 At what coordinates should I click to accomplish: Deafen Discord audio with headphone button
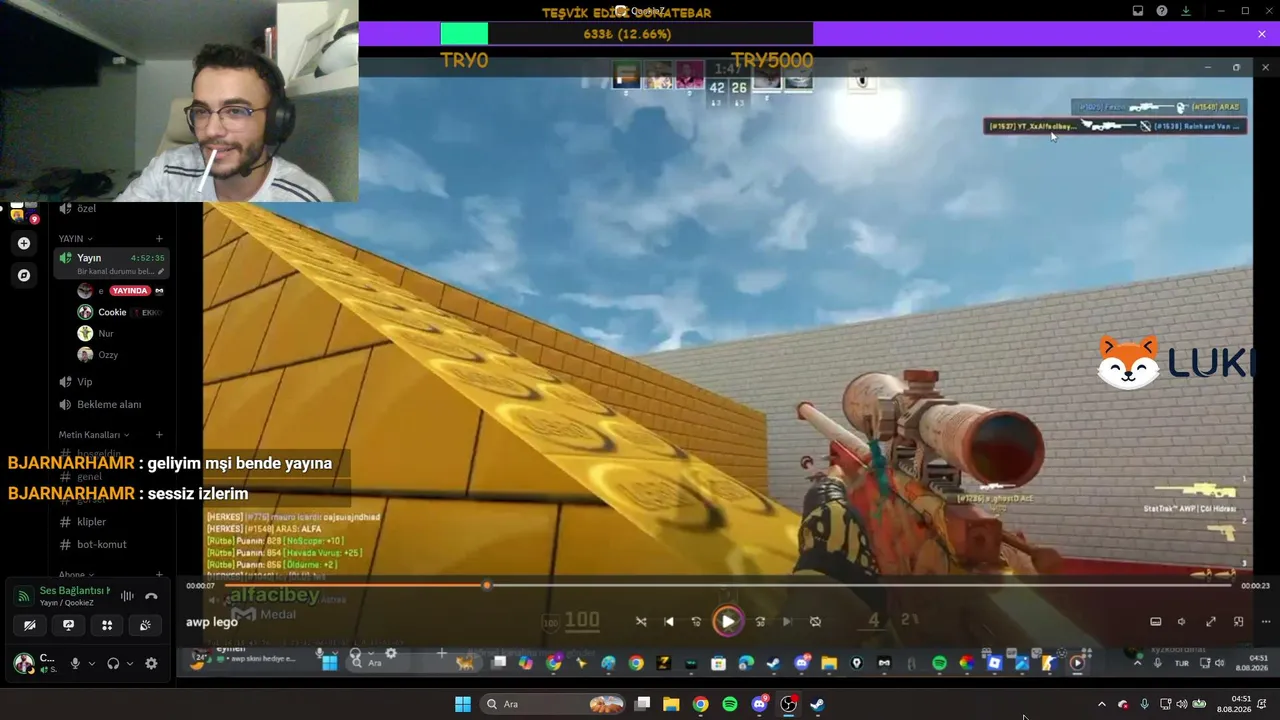pyautogui.click(x=113, y=663)
